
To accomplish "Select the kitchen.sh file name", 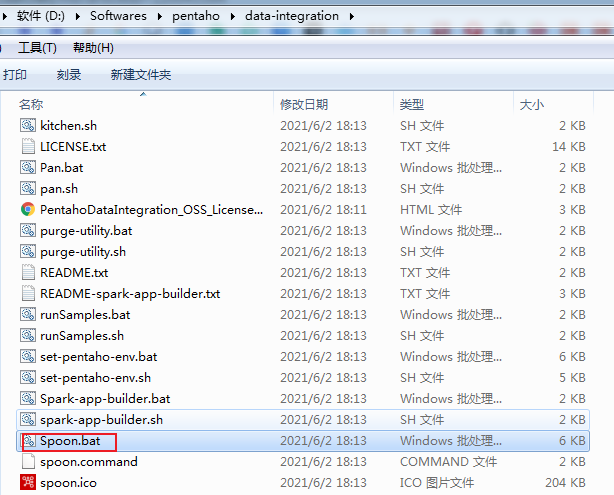I will click(69, 126).
